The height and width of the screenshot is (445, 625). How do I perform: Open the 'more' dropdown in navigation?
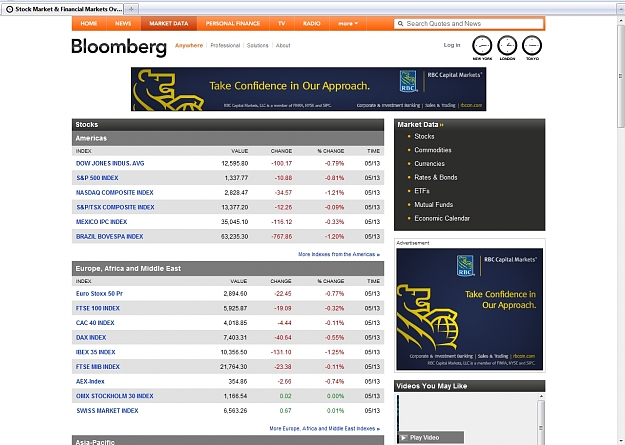coord(348,24)
